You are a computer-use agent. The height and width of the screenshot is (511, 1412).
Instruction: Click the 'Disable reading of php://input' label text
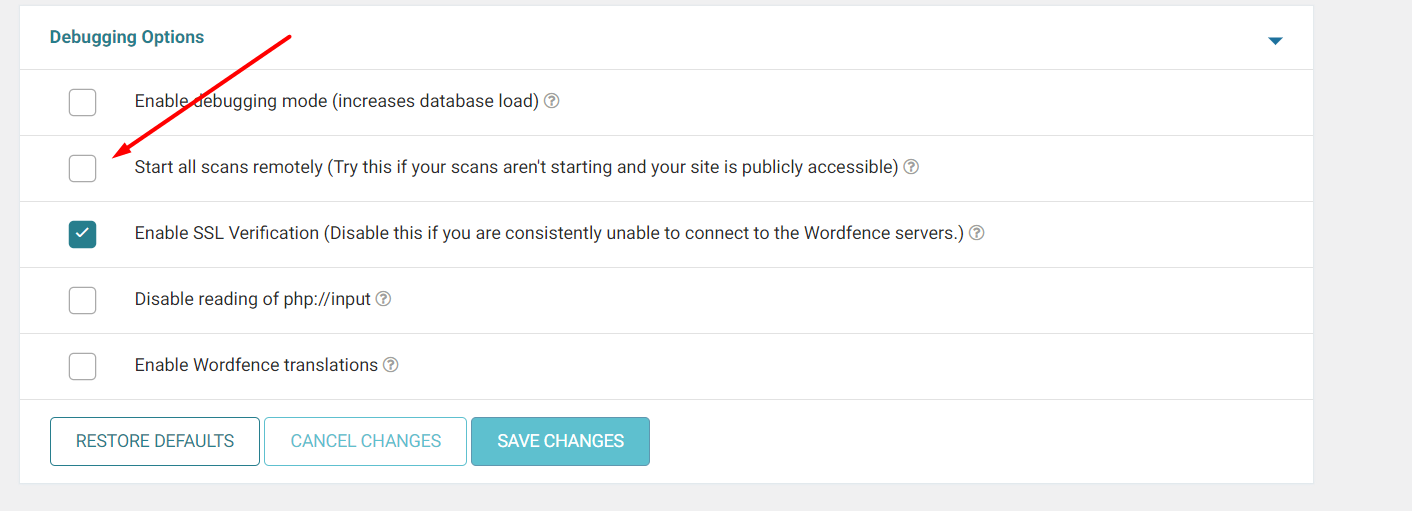click(x=253, y=299)
